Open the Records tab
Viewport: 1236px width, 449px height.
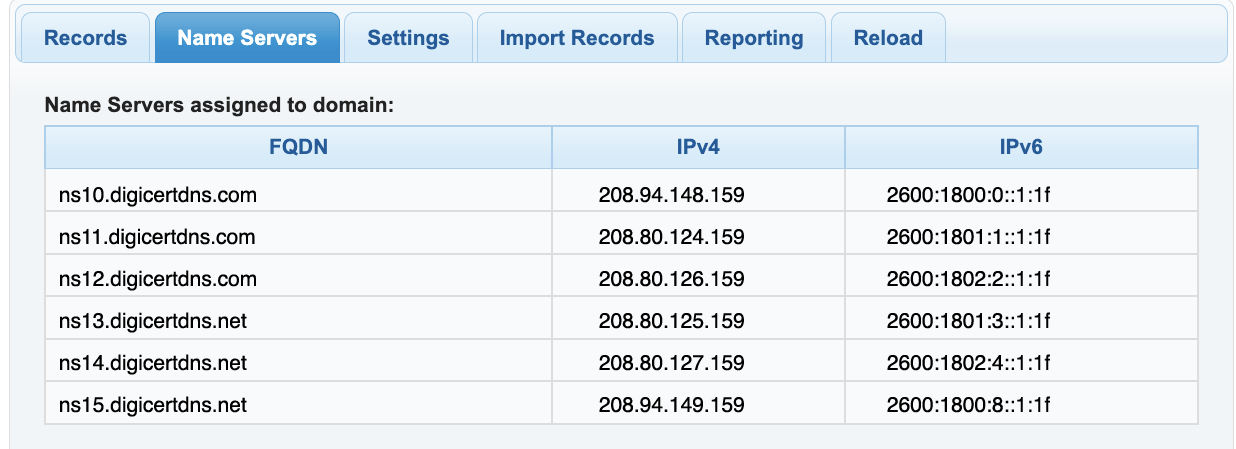pyautogui.click(x=86, y=38)
